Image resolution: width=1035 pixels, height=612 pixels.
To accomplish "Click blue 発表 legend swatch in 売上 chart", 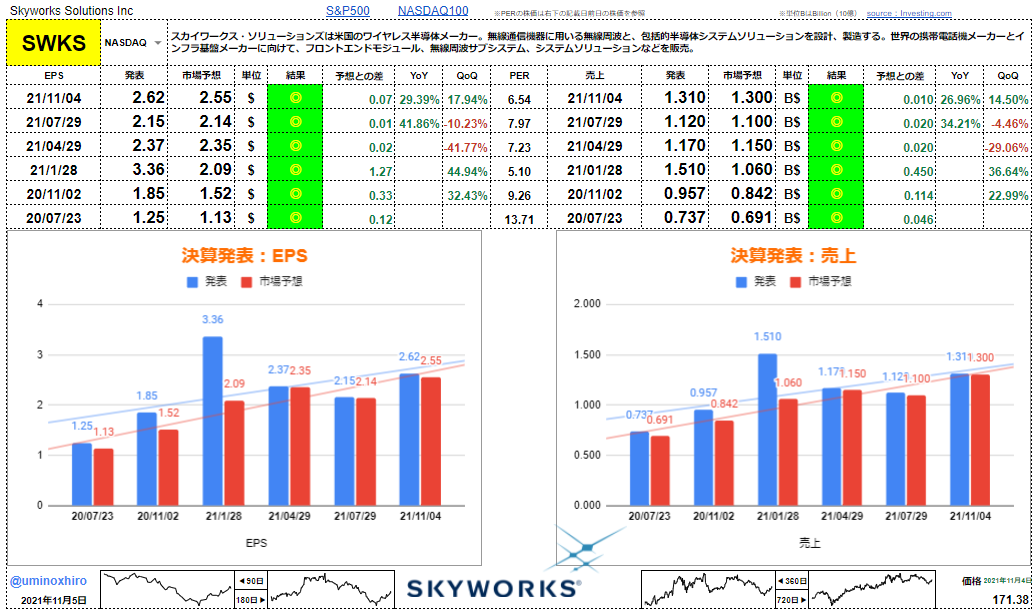I will (741, 282).
